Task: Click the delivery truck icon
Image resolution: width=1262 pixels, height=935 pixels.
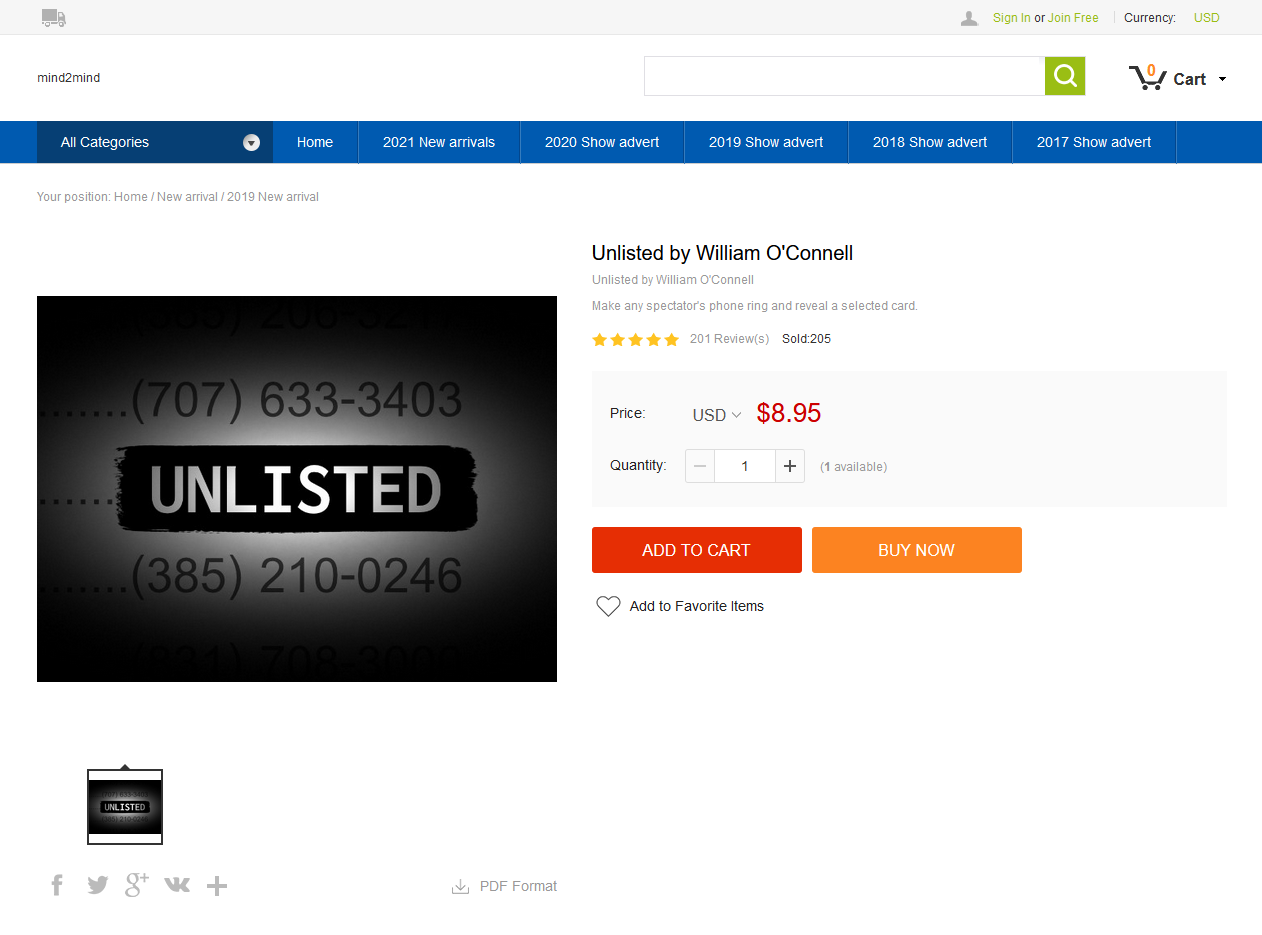Action: (54, 17)
